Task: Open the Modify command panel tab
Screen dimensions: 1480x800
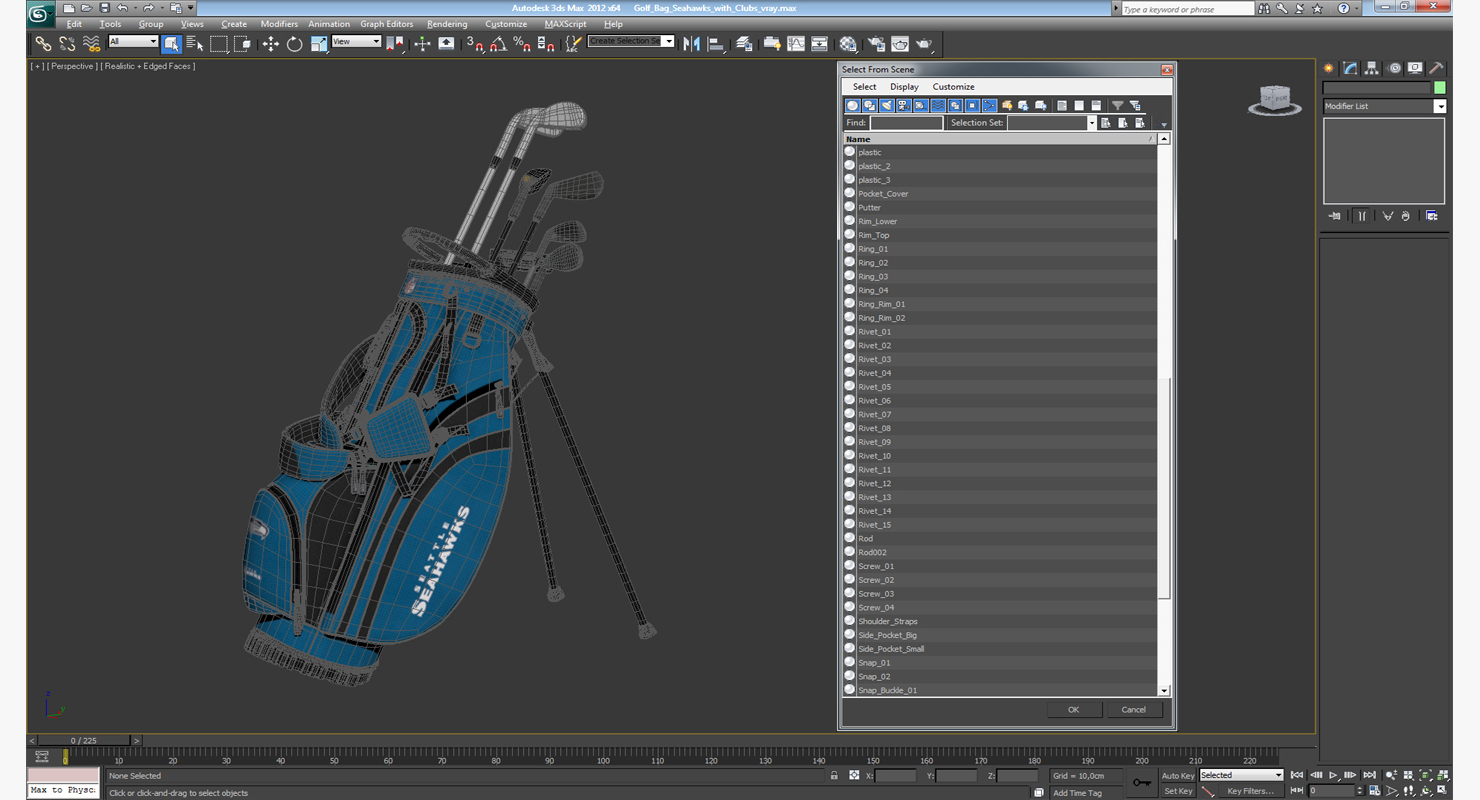Action: 1350,68
